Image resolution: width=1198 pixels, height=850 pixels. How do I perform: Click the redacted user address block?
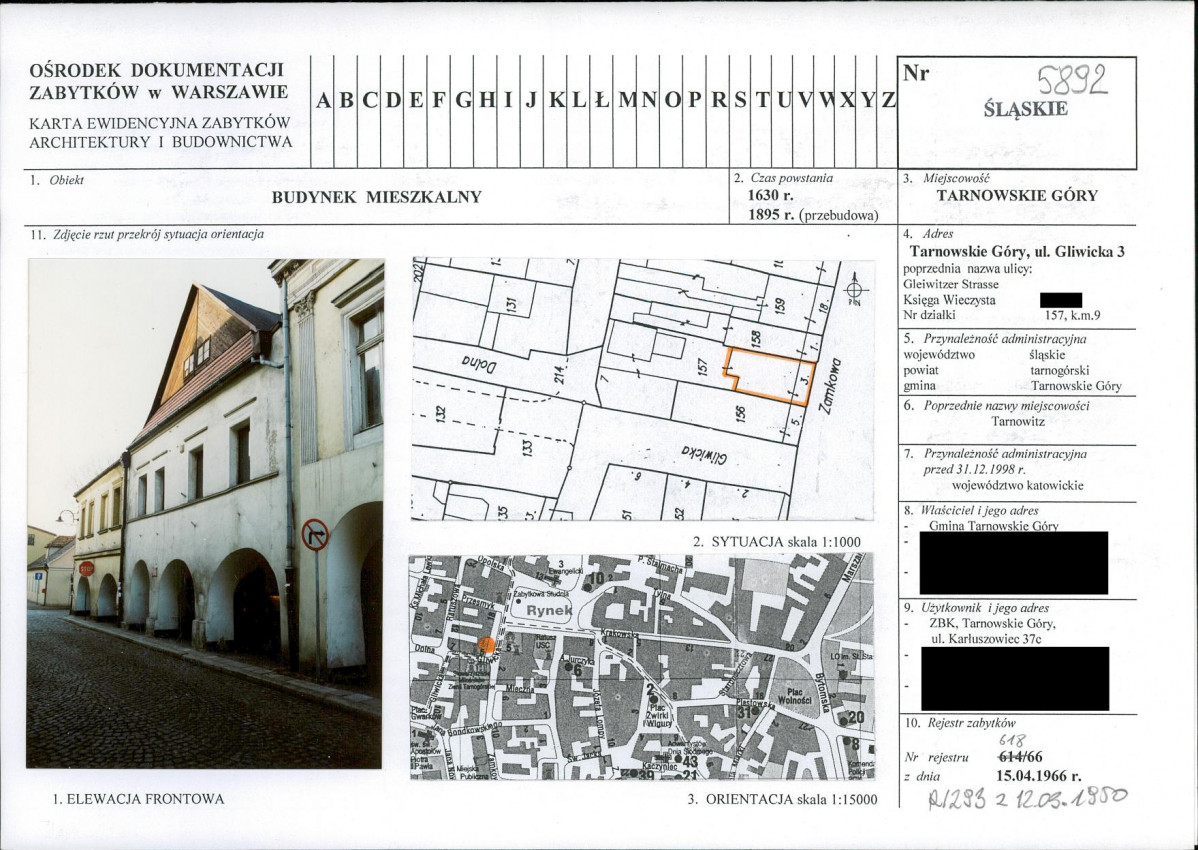(1015, 679)
